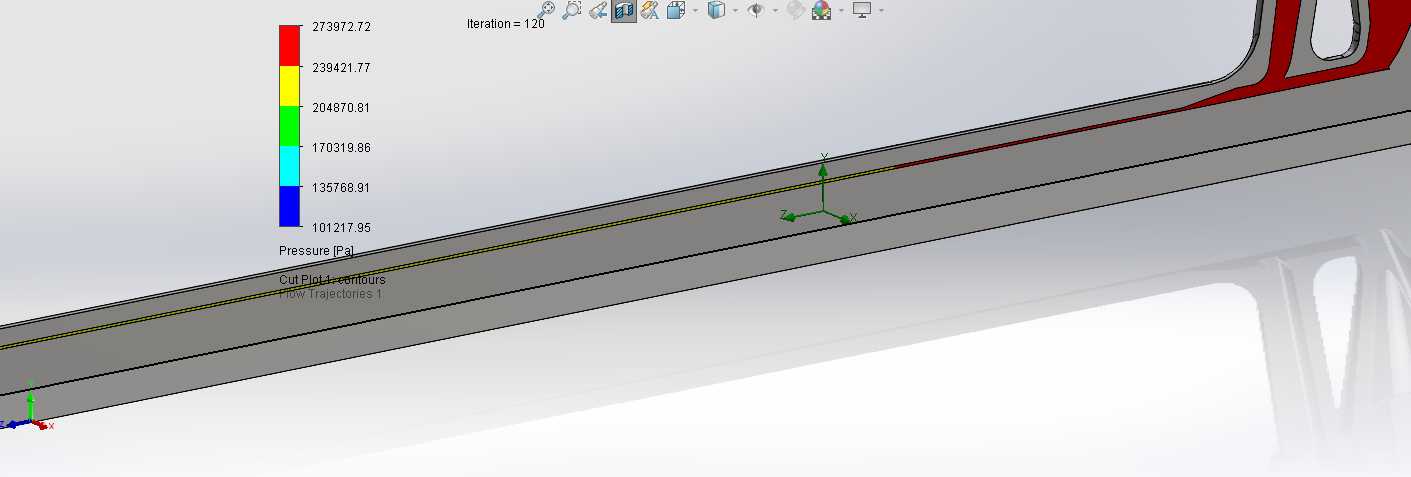Click the Hide/Show Items eye icon
1411x477 pixels.
[x=756, y=10]
